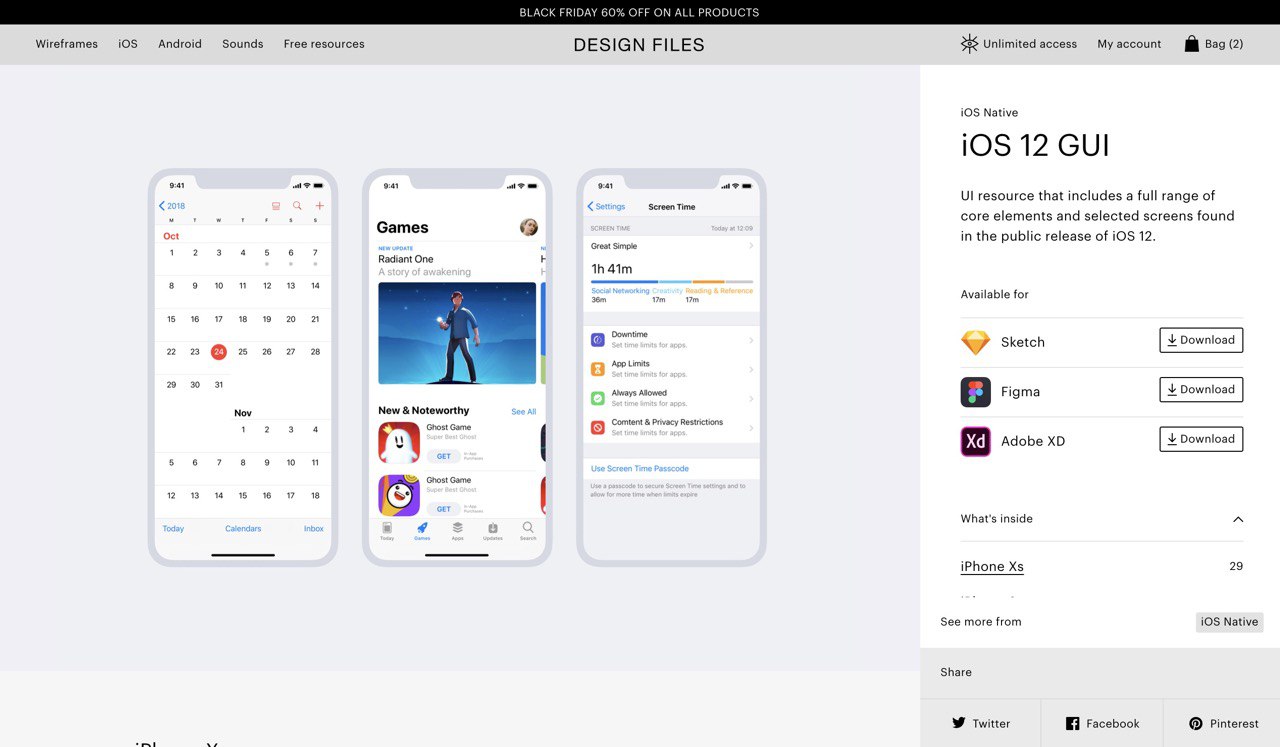Click the App Store Search tab icon
The width and height of the screenshot is (1280, 747).
click(528, 527)
